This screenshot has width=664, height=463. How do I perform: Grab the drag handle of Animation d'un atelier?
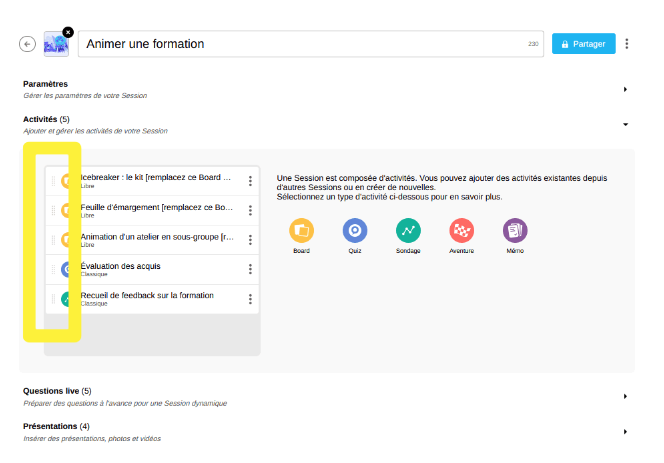tap(53, 240)
